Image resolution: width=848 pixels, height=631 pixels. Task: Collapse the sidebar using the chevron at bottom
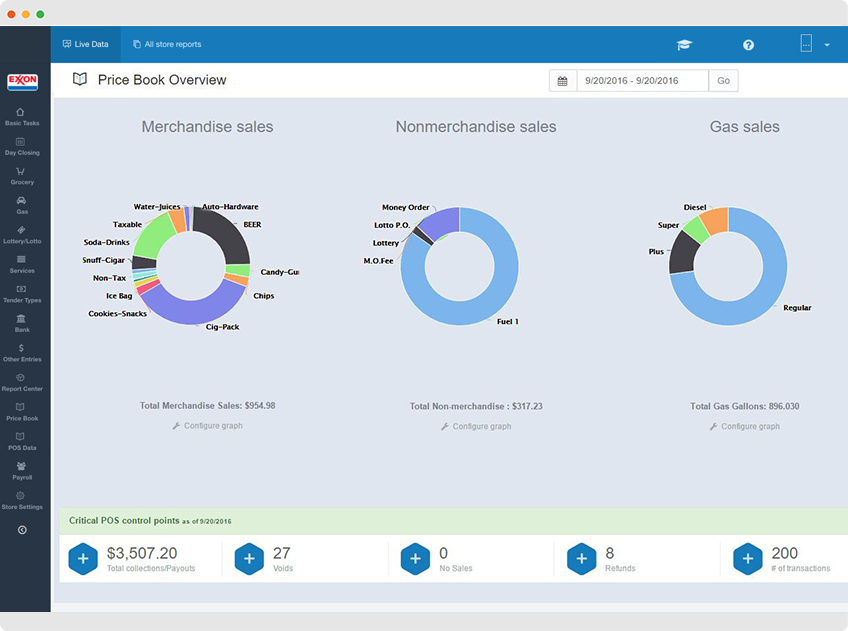click(x=22, y=530)
